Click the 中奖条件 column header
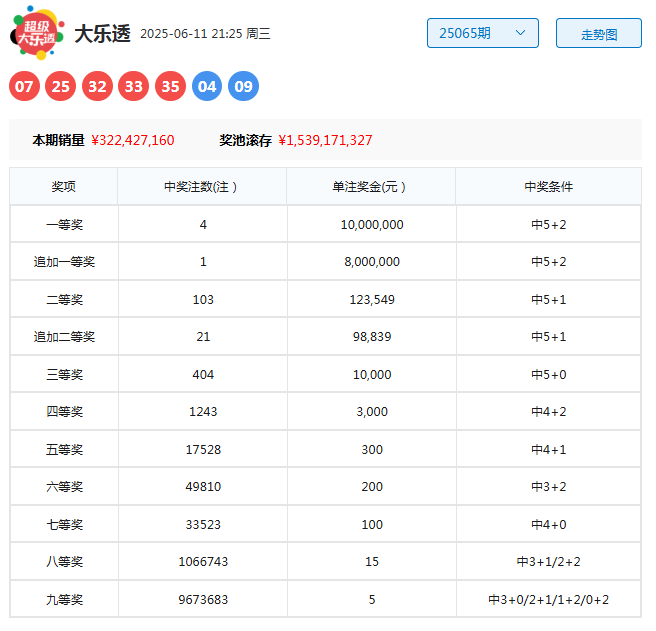This screenshot has height=631, width=656. pyautogui.click(x=548, y=187)
